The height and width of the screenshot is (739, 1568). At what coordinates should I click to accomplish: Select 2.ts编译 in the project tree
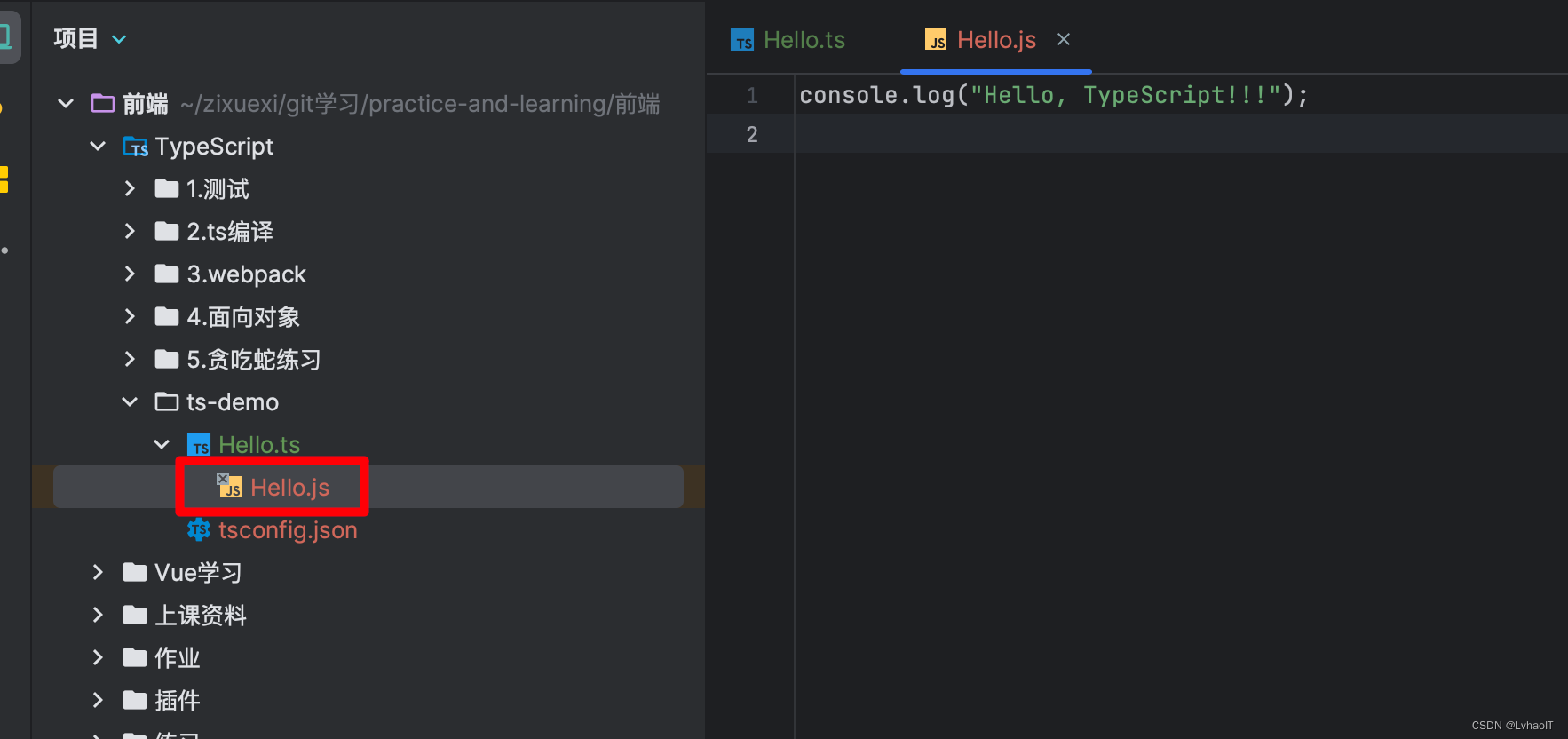coord(230,231)
